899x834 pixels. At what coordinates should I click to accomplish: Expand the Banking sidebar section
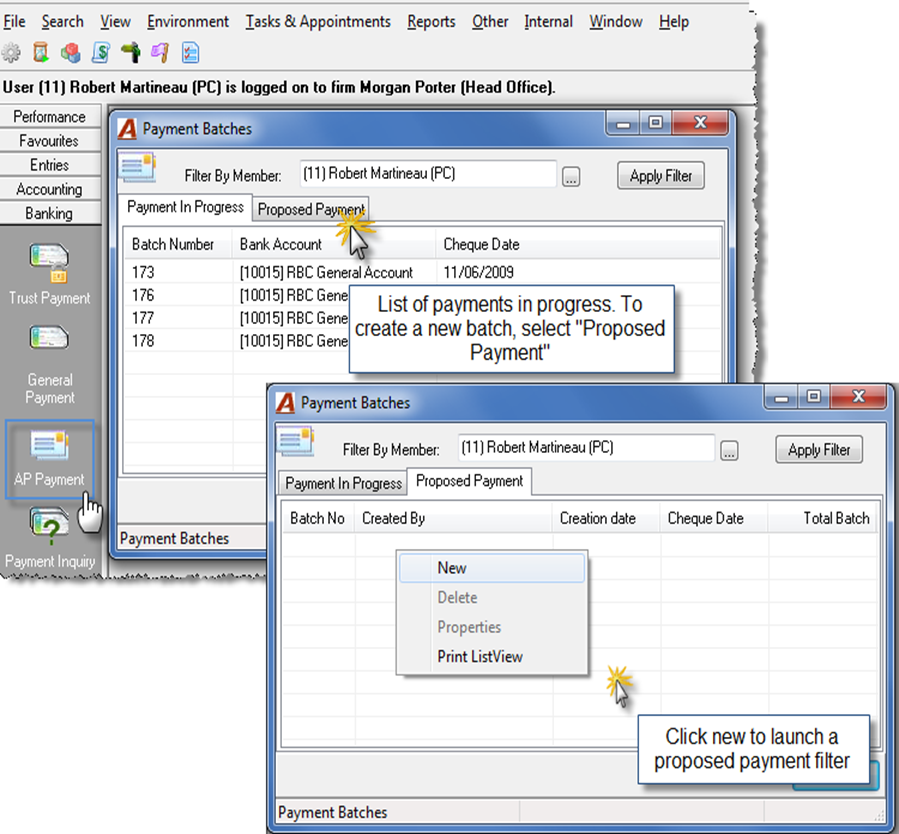[50, 213]
